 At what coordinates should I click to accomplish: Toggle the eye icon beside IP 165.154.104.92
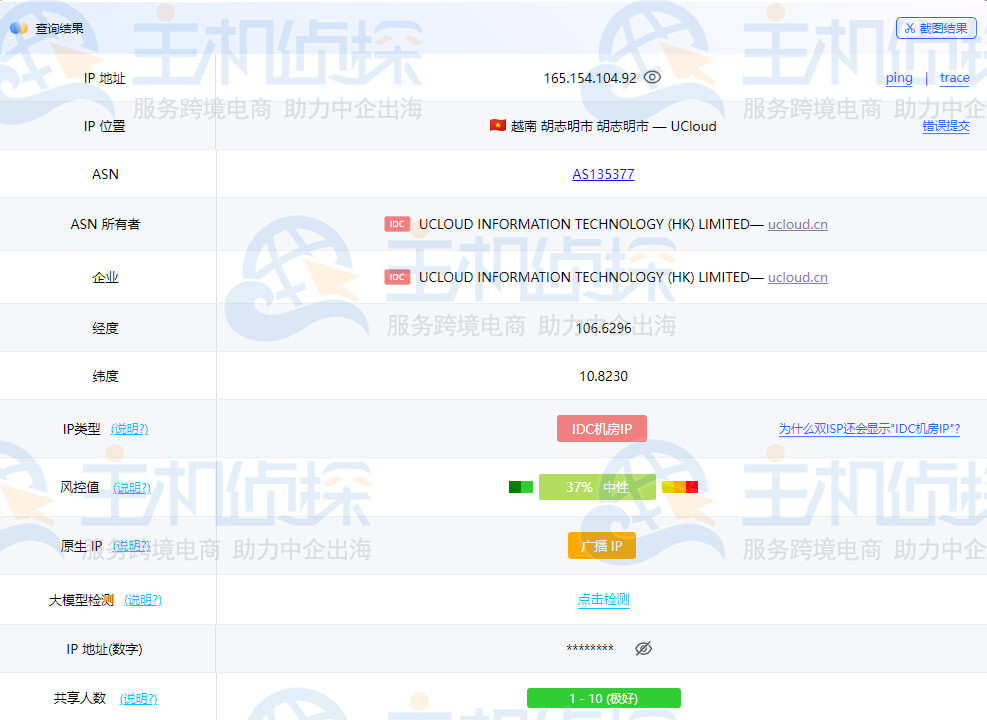tap(652, 77)
